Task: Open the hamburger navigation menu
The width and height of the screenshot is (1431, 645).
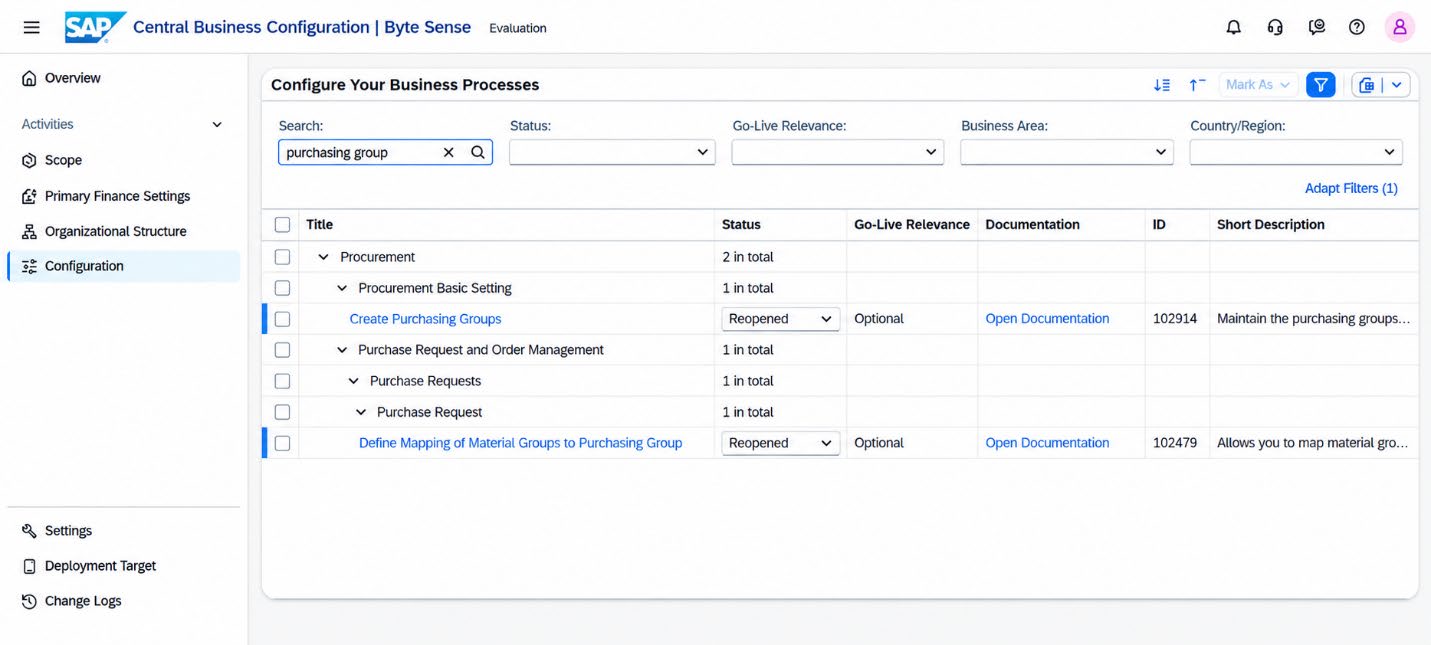Action: click(x=32, y=27)
